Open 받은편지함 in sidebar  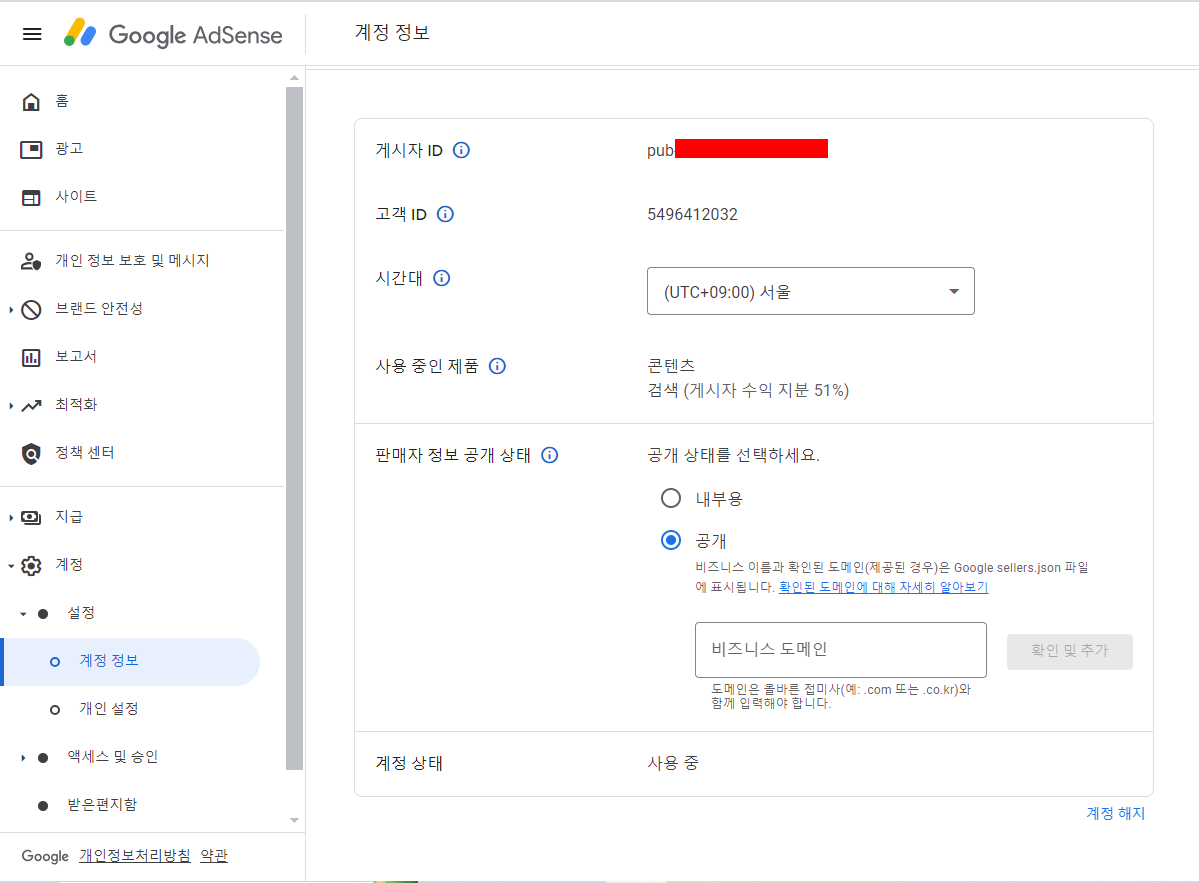coord(102,804)
